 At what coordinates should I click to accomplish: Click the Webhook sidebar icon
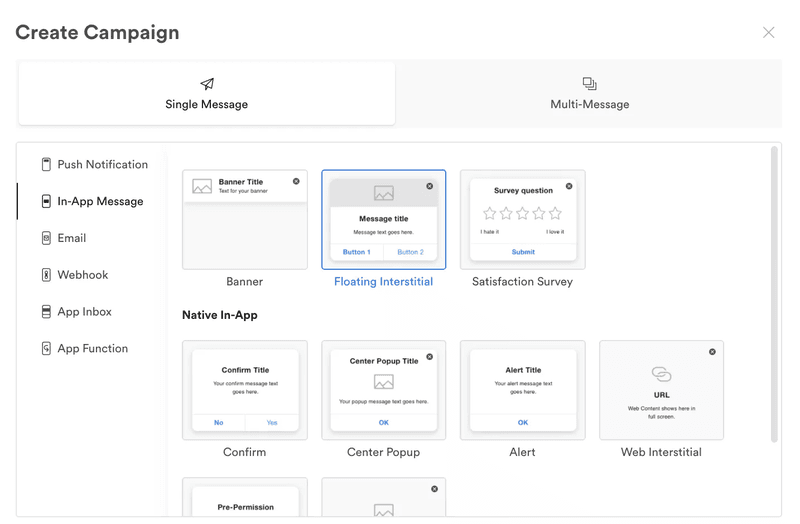46,275
